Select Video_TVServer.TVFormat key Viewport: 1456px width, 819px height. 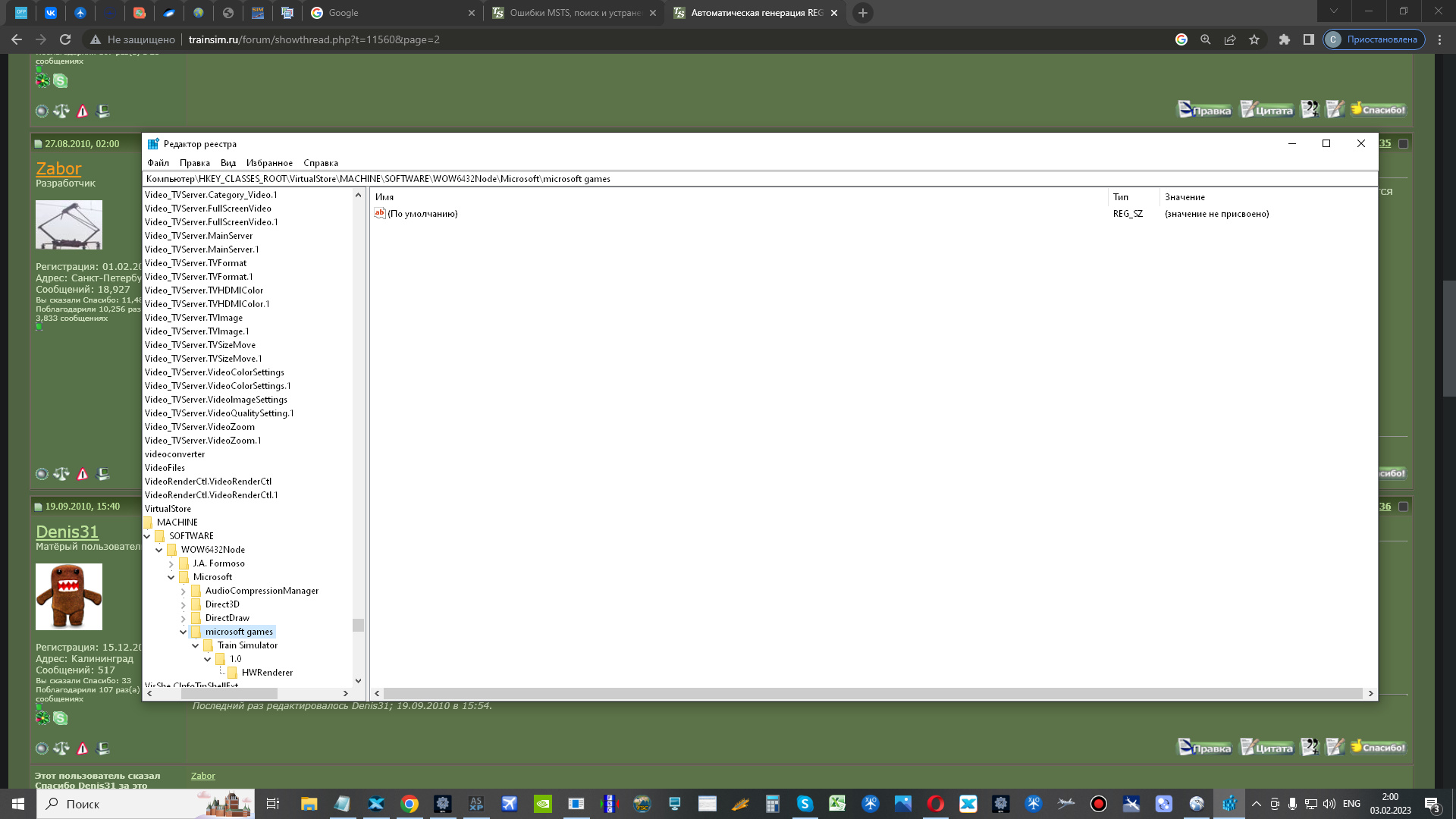pyautogui.click(x=196, y=263)
